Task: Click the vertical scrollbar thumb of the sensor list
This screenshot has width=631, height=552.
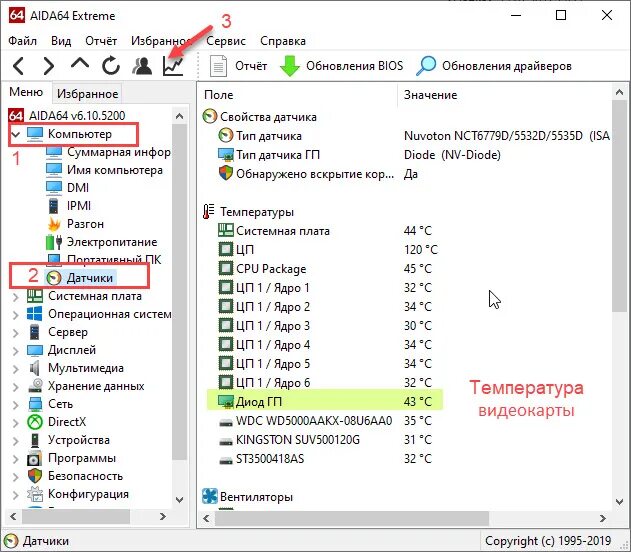Action: [619, 205]
